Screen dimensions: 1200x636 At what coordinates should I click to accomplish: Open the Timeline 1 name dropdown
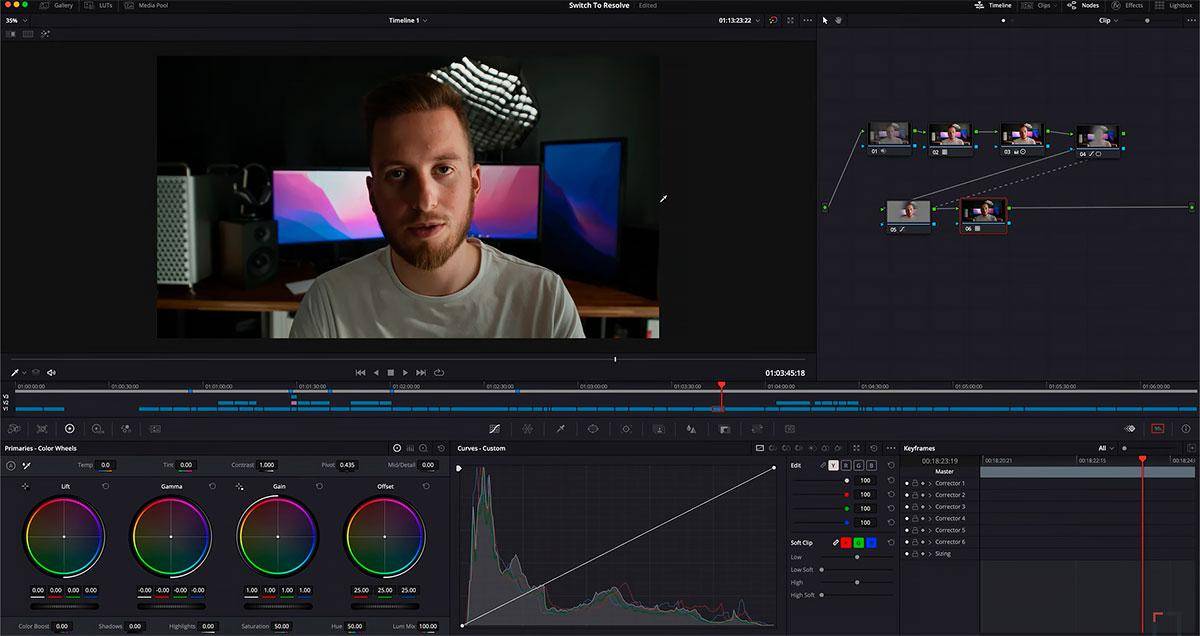point(408,20)
